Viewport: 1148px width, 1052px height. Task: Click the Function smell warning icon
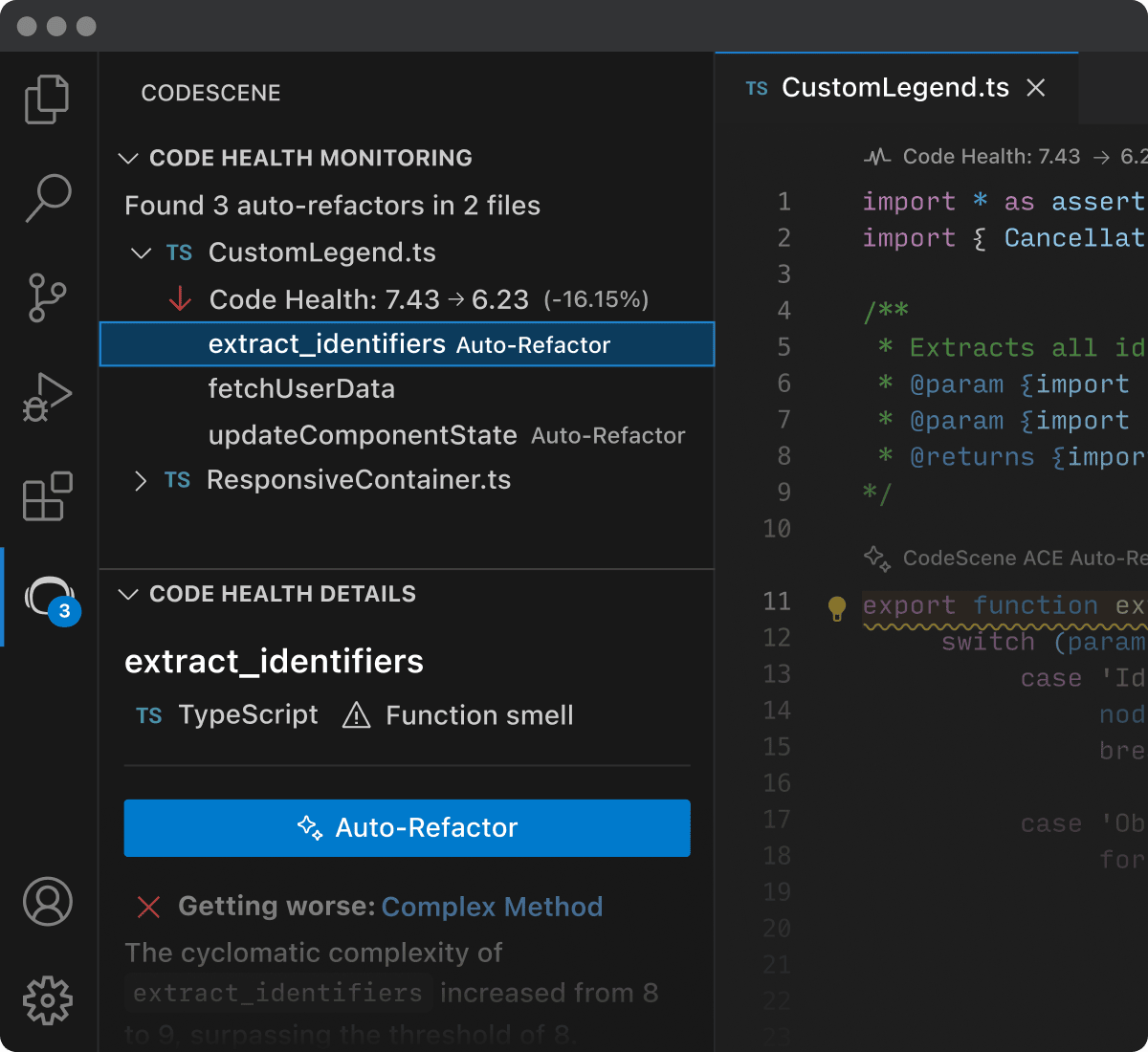click(x=356, y=715)
